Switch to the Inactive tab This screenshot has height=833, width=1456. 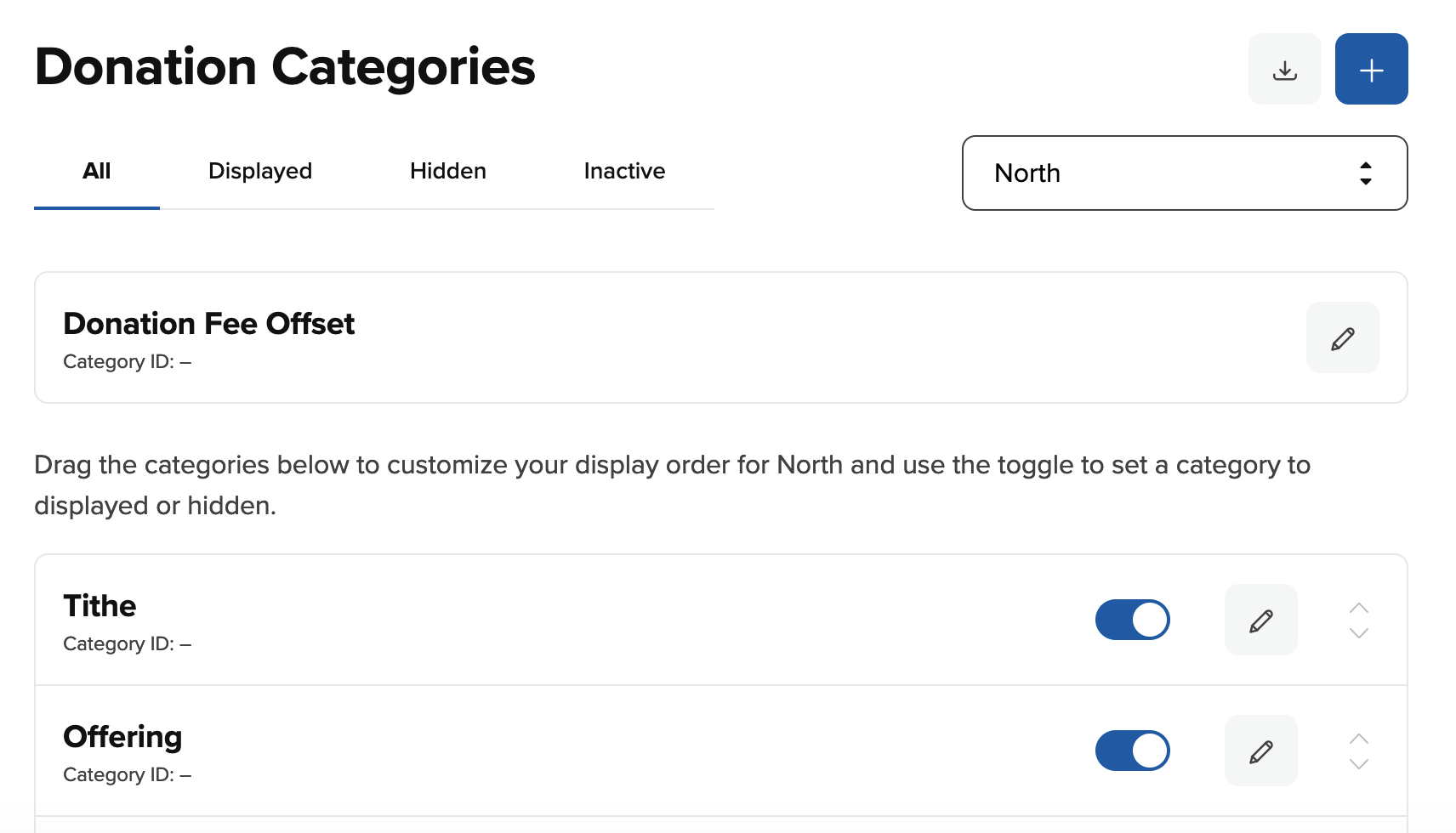624,172
